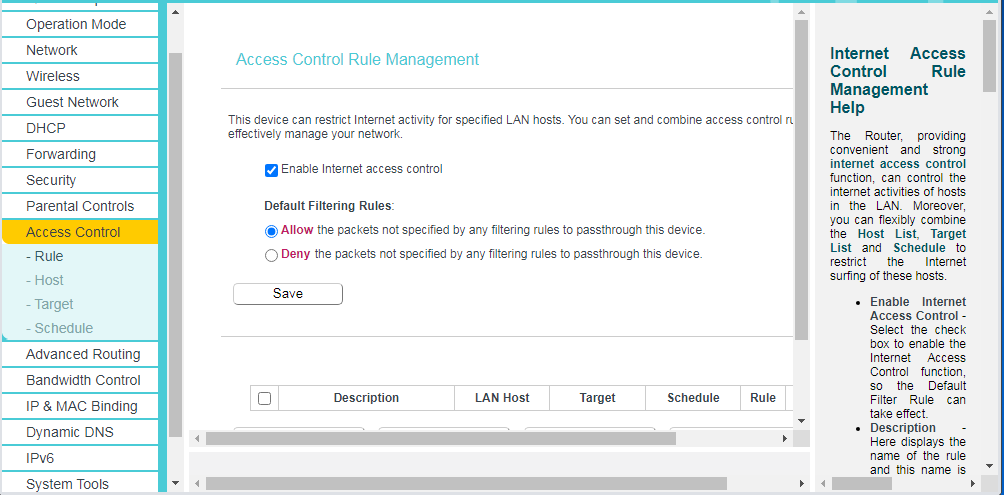Check the select-all checkbox in table header
This screenshot has height=495, width=1004.
click(x=264, y=398)
